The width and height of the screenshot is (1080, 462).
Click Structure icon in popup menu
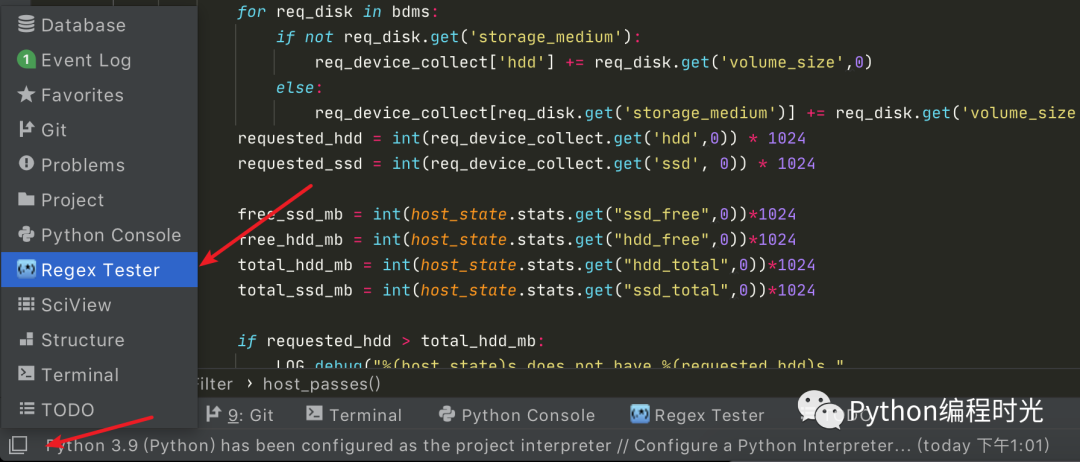point(27,340)
